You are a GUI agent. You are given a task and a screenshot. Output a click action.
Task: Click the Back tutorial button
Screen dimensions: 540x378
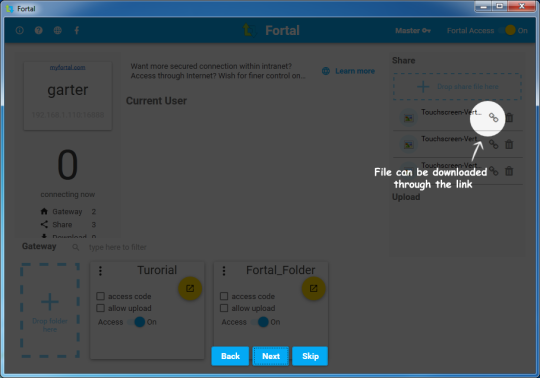[230, 356]
